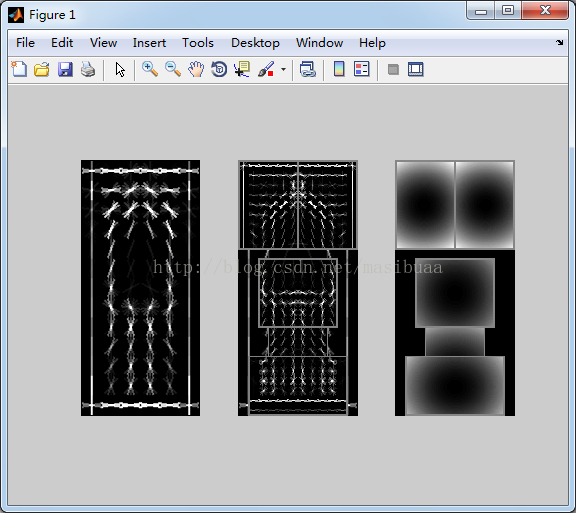Activate the Zoom In tool
The width and height of the screenshot is (576, 513).
coord(150,69)
